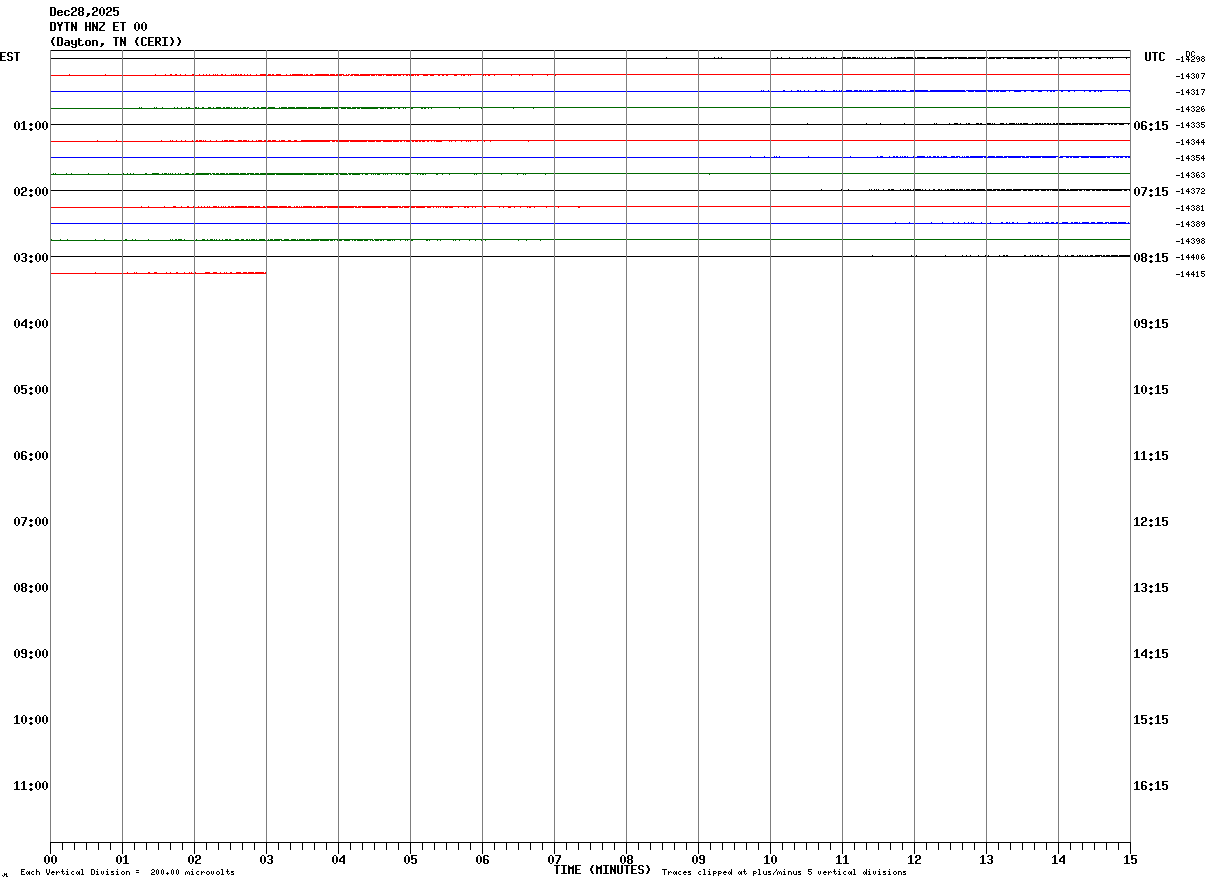Select the '07:00' EST time label

point(31,521)
